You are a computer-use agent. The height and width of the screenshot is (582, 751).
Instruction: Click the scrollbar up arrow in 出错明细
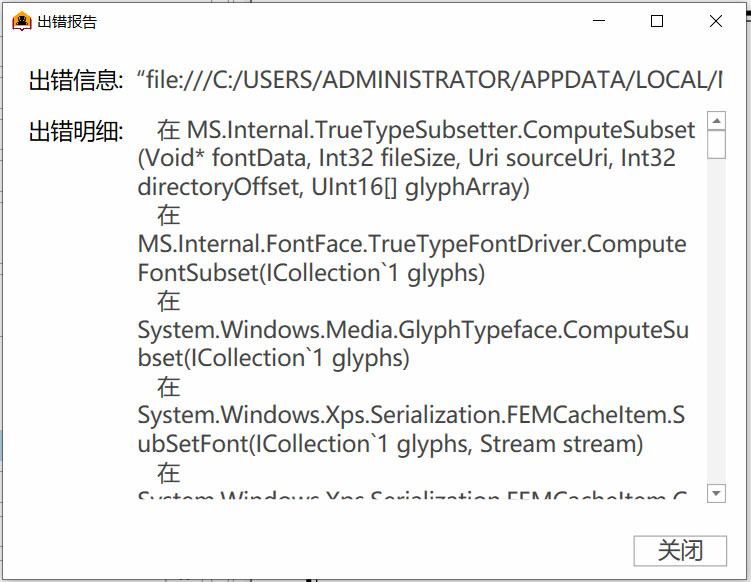pos(717,120)
